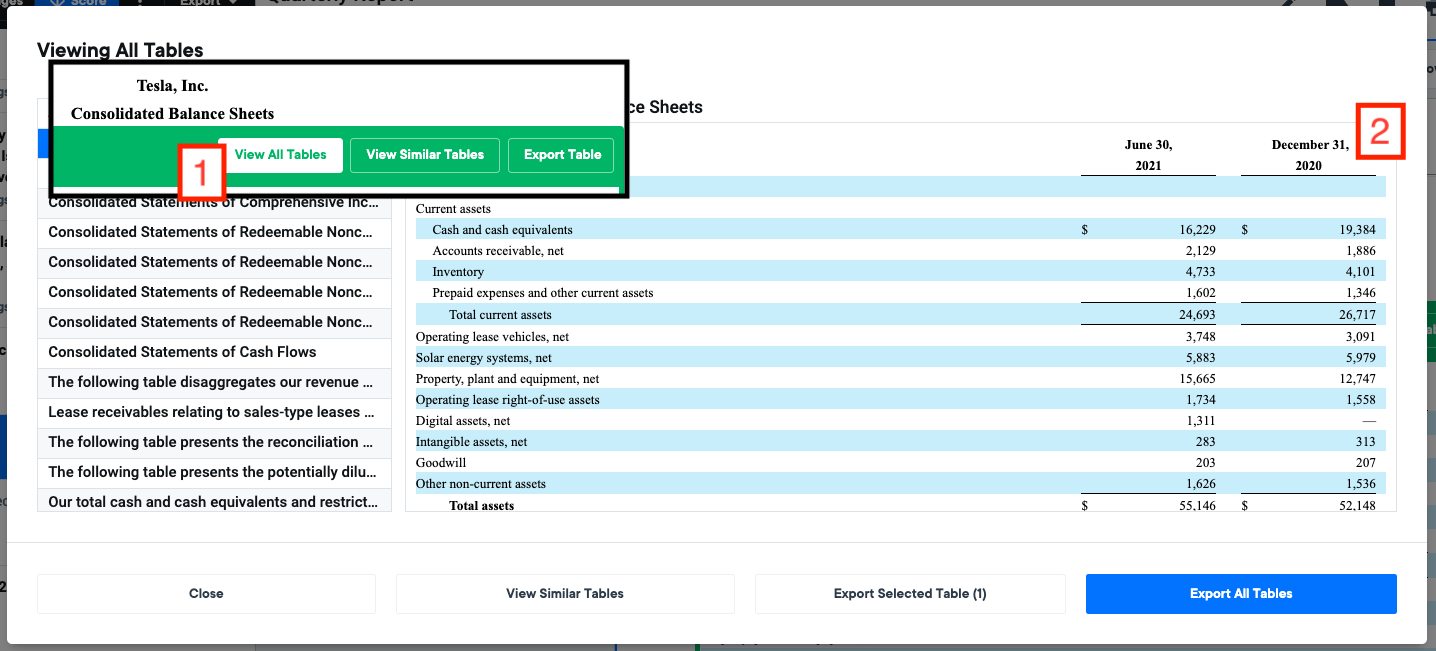Click the green Export Table button
Viewport: 1436px width, 651px height.
562,155
